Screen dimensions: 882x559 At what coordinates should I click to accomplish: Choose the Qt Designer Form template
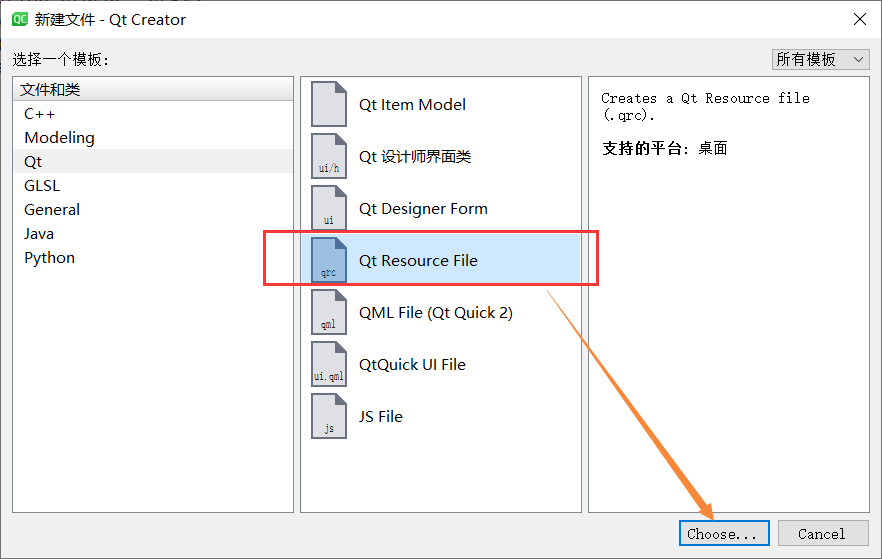pos(440,209)
